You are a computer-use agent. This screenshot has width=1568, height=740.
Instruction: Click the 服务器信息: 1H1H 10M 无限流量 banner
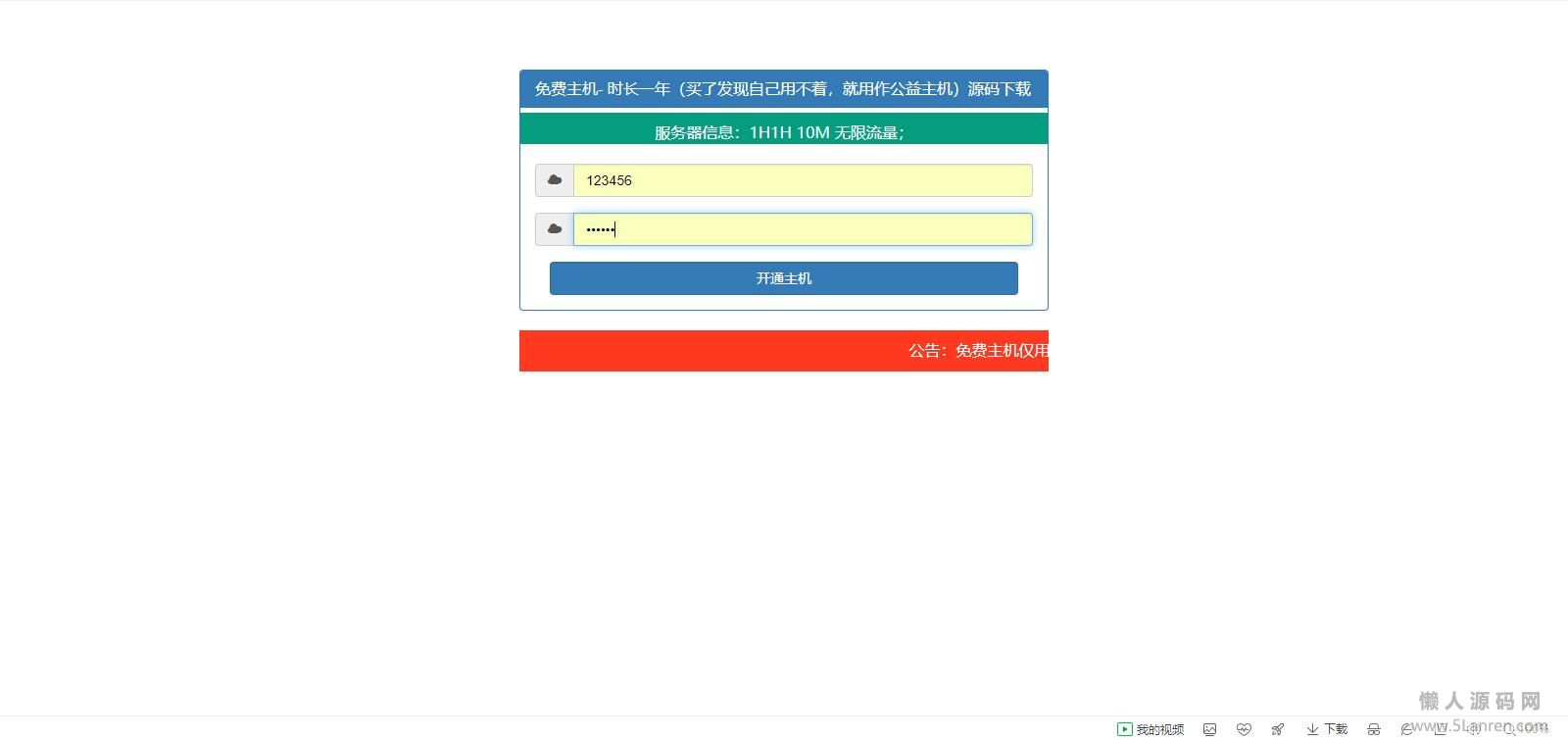pos(784,129)
